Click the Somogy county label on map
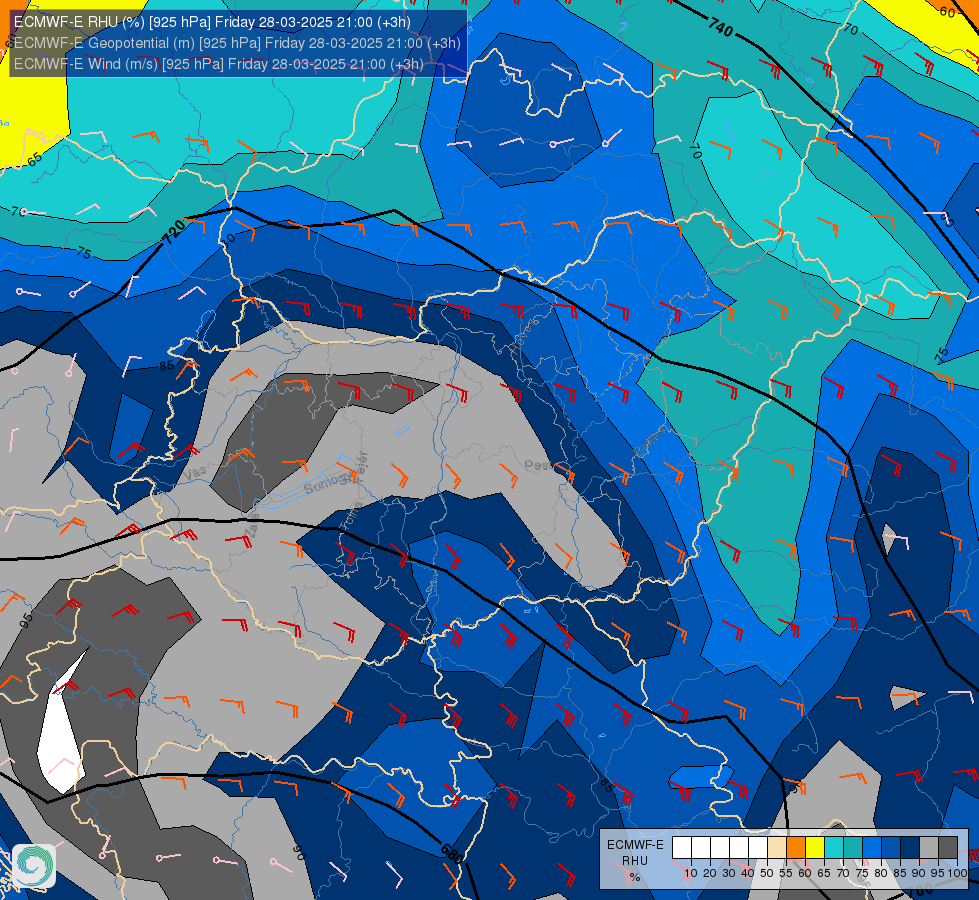Image resolution: width=979 pixels, height=900 pixels. pyautogui.click(x=330, y=482)
